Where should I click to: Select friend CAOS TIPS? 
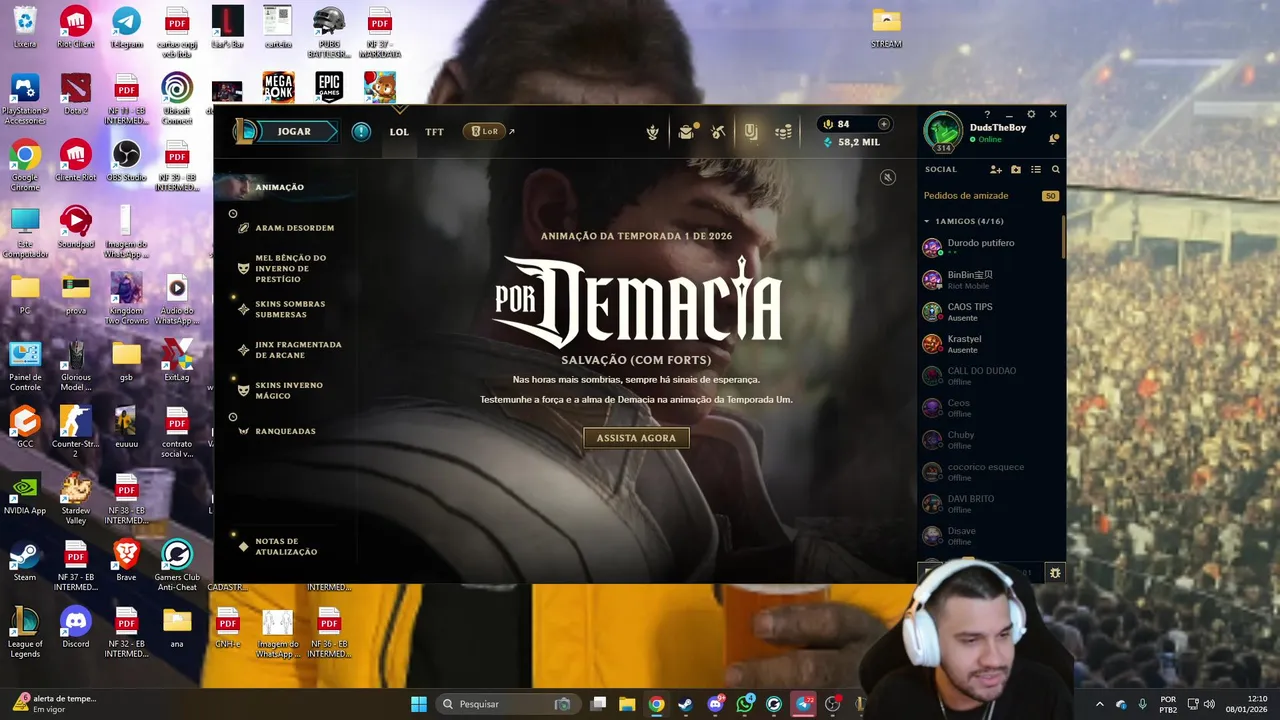[x=990, y=311]
